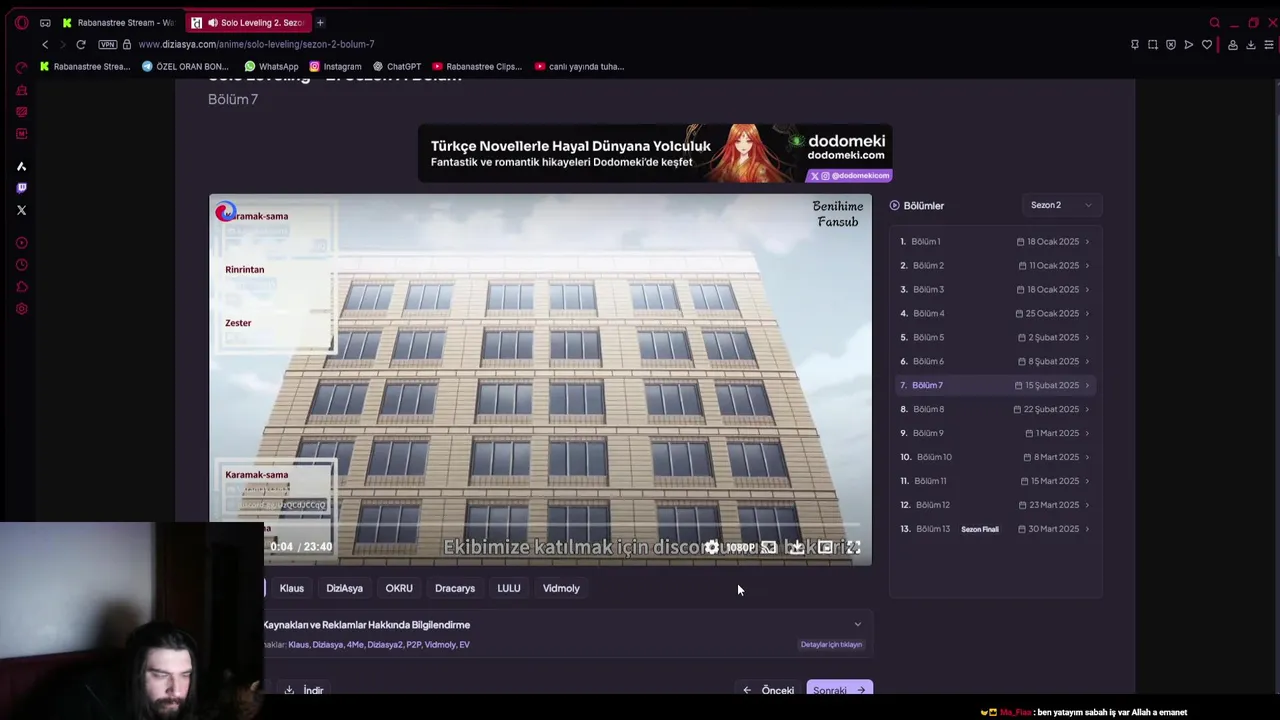Switch to the LULU video source
Viewport: 1280px width, 720px height.
click(x=509, y=588)
